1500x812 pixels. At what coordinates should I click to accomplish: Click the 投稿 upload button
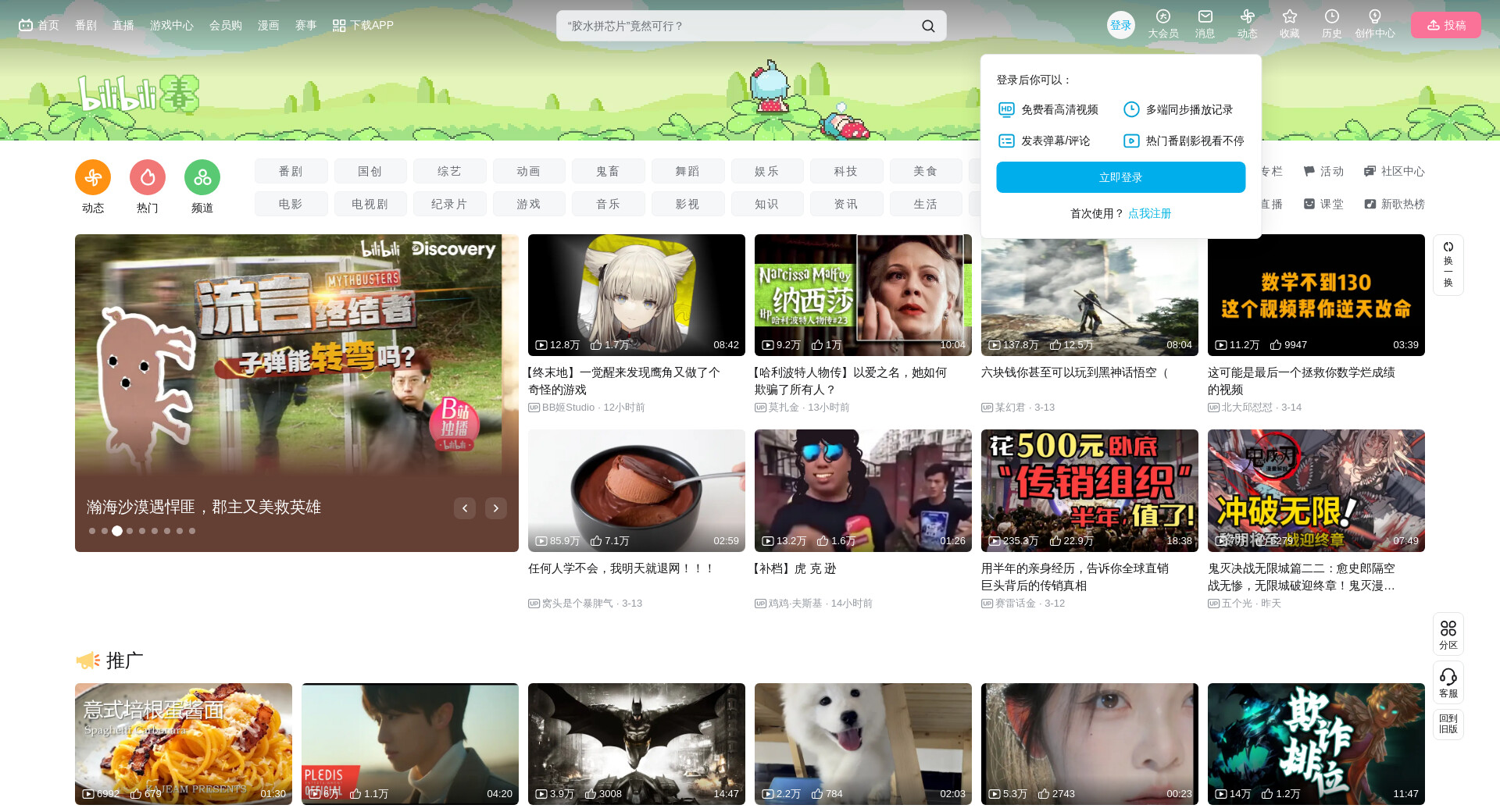(1446, 25)
